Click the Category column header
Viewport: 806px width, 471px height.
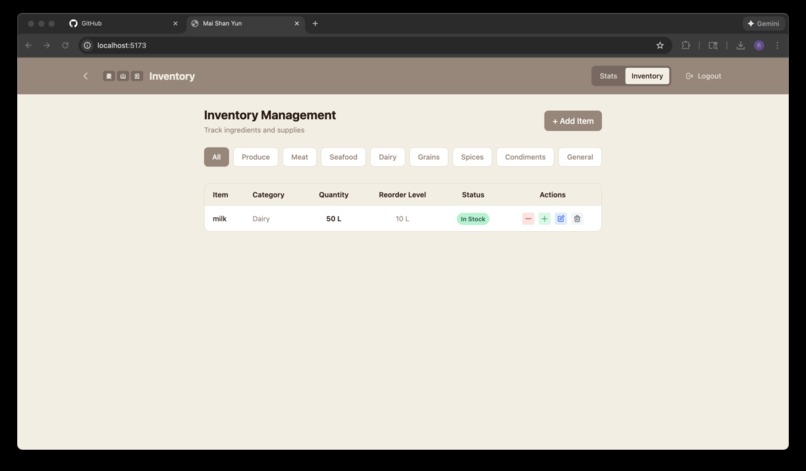pos(268,194)
